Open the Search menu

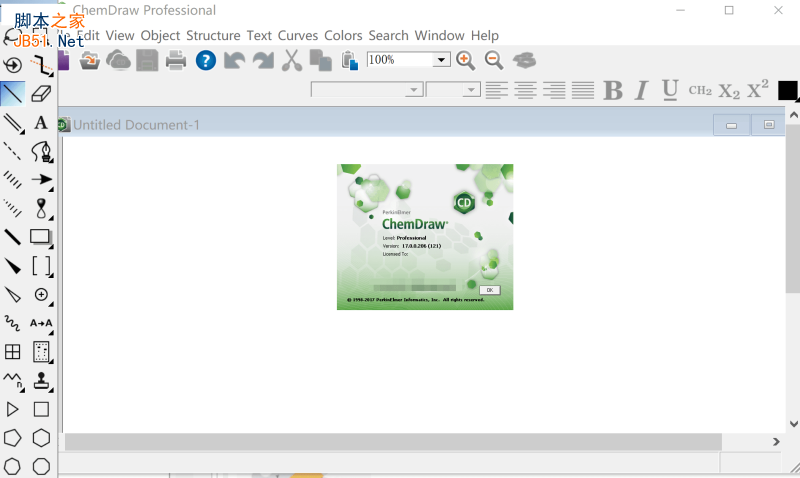388,35
